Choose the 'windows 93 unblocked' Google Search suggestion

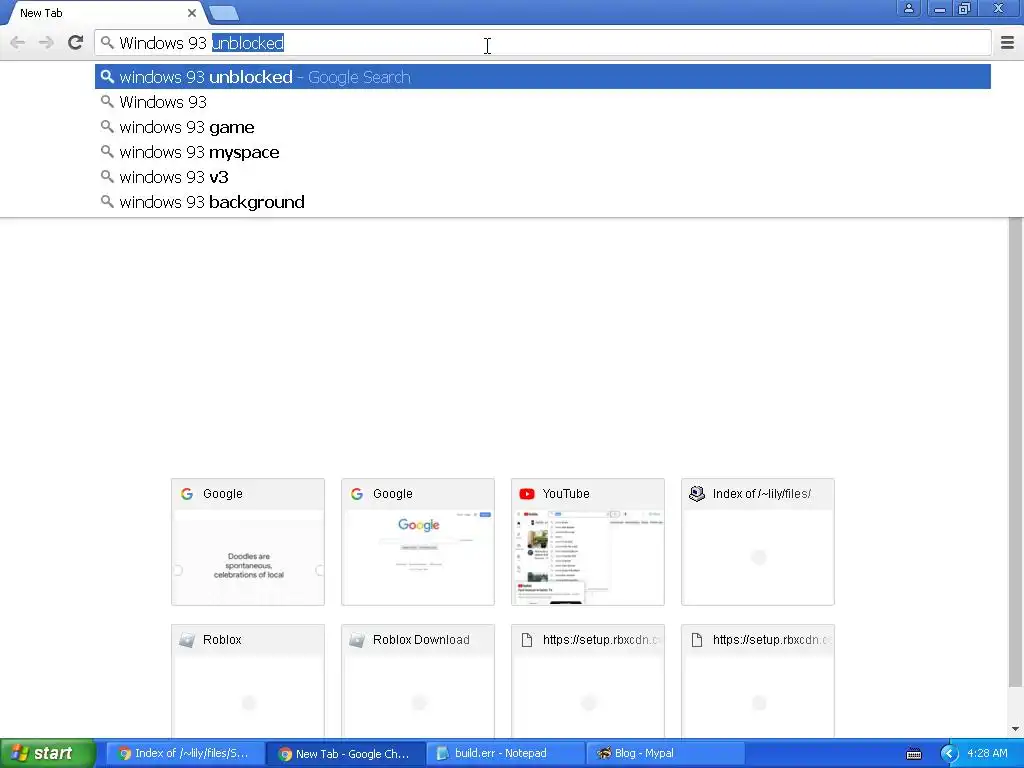coord(543,77)
